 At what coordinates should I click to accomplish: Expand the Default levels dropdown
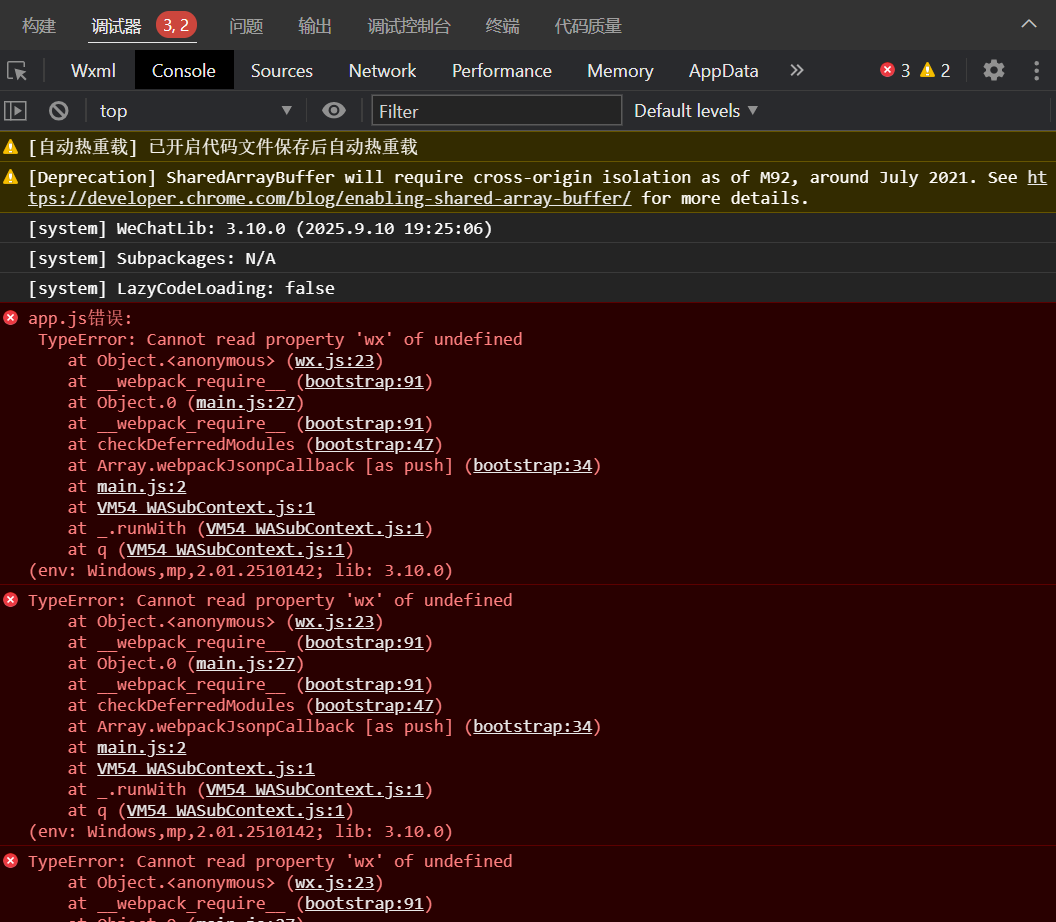pyautogui.click(x=696, y=111)
